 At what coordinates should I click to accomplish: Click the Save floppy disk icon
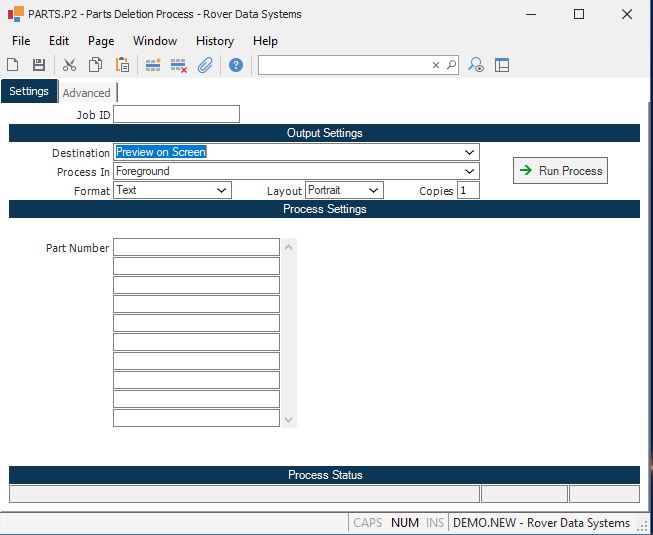(39, 65)
